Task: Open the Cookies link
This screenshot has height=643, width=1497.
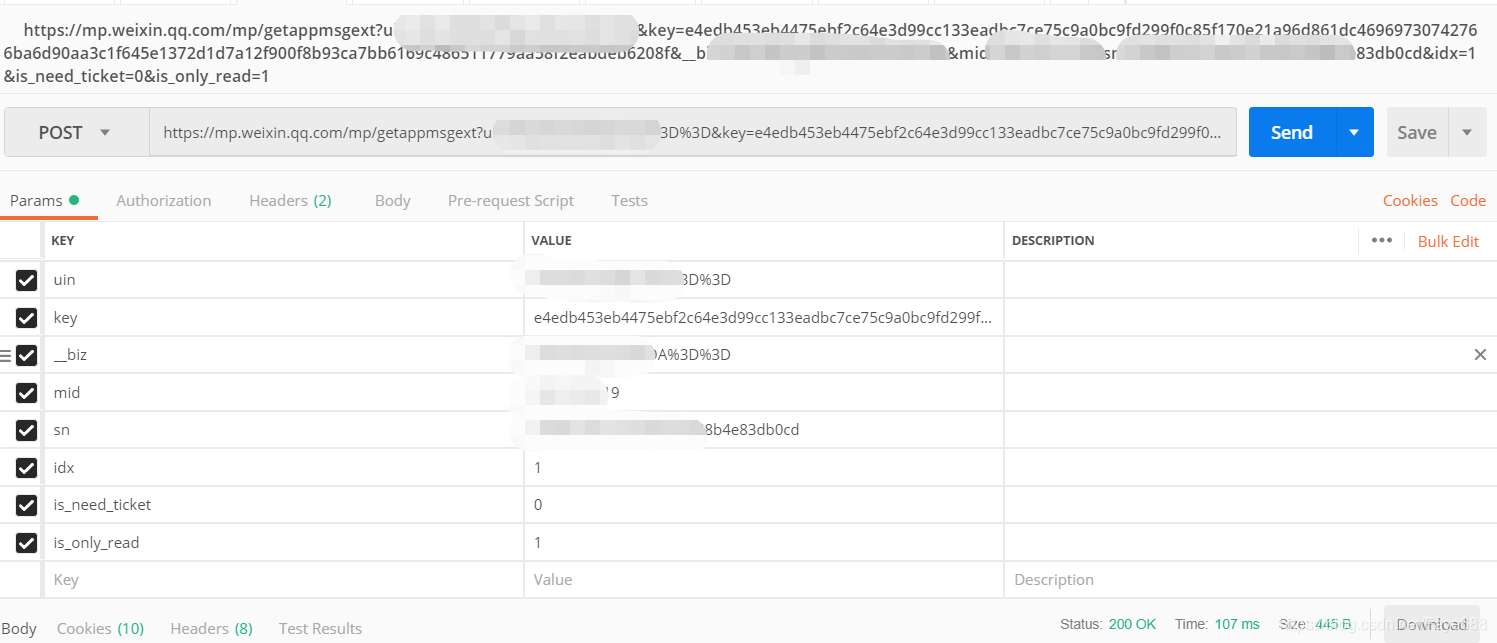Action: point(1410,200)
